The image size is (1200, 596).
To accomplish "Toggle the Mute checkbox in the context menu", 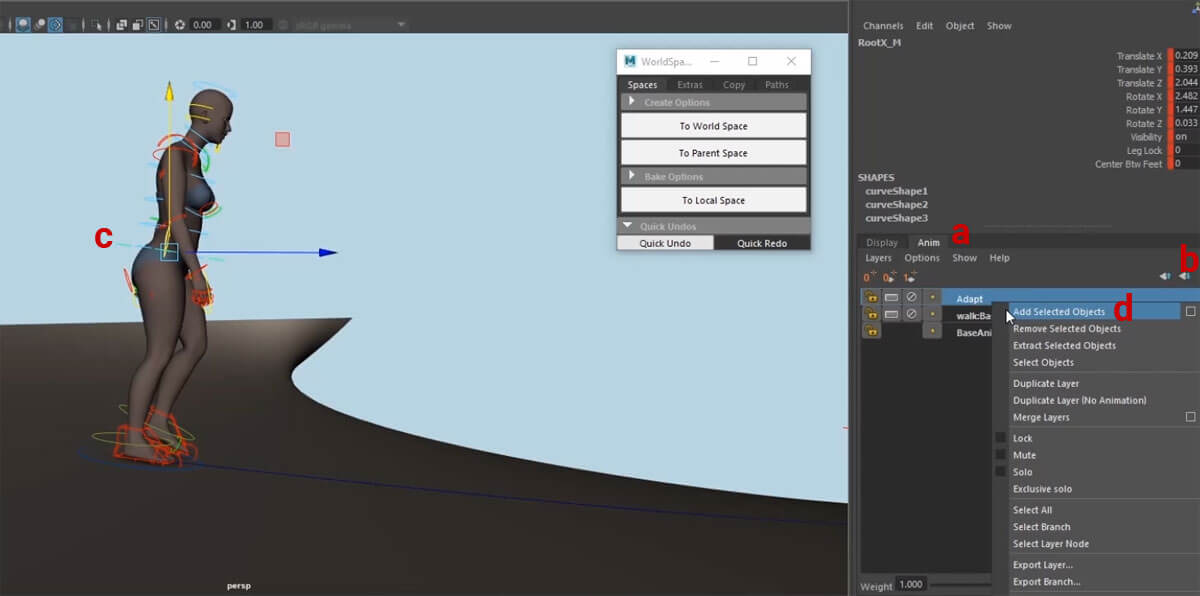I will tap(1000, 455).
